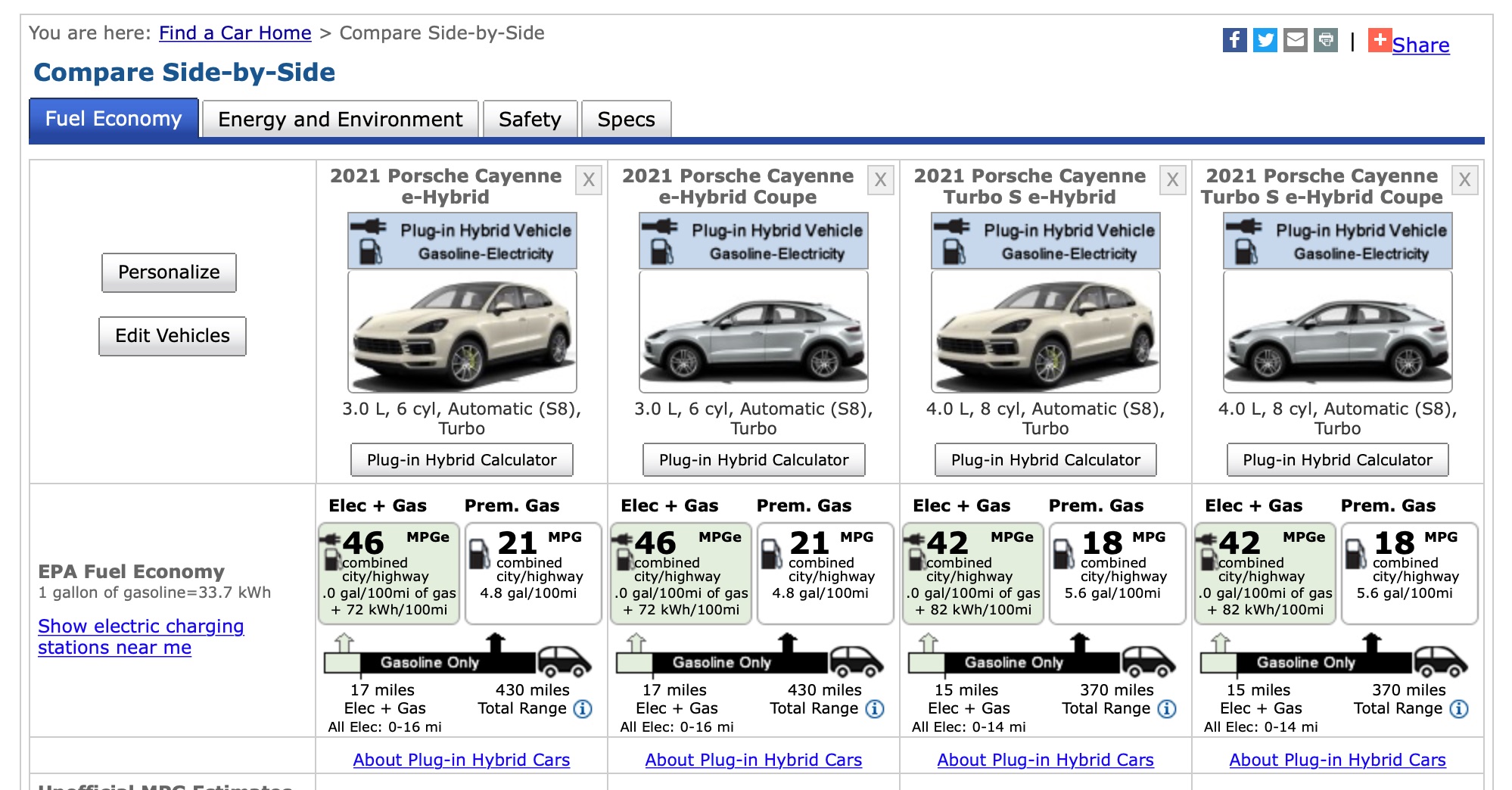Open Plug-in Hybrid Calculator for Turbo S e-Hybrid
The image size is (1512, 790).
point(1046,460)
